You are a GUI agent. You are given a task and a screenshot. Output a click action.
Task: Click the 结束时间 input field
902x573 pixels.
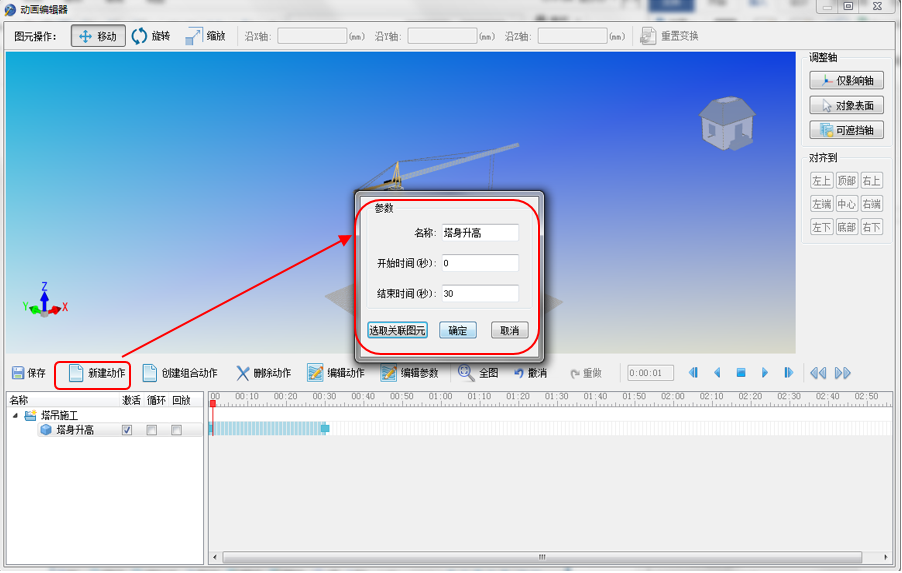coord(480,293)
